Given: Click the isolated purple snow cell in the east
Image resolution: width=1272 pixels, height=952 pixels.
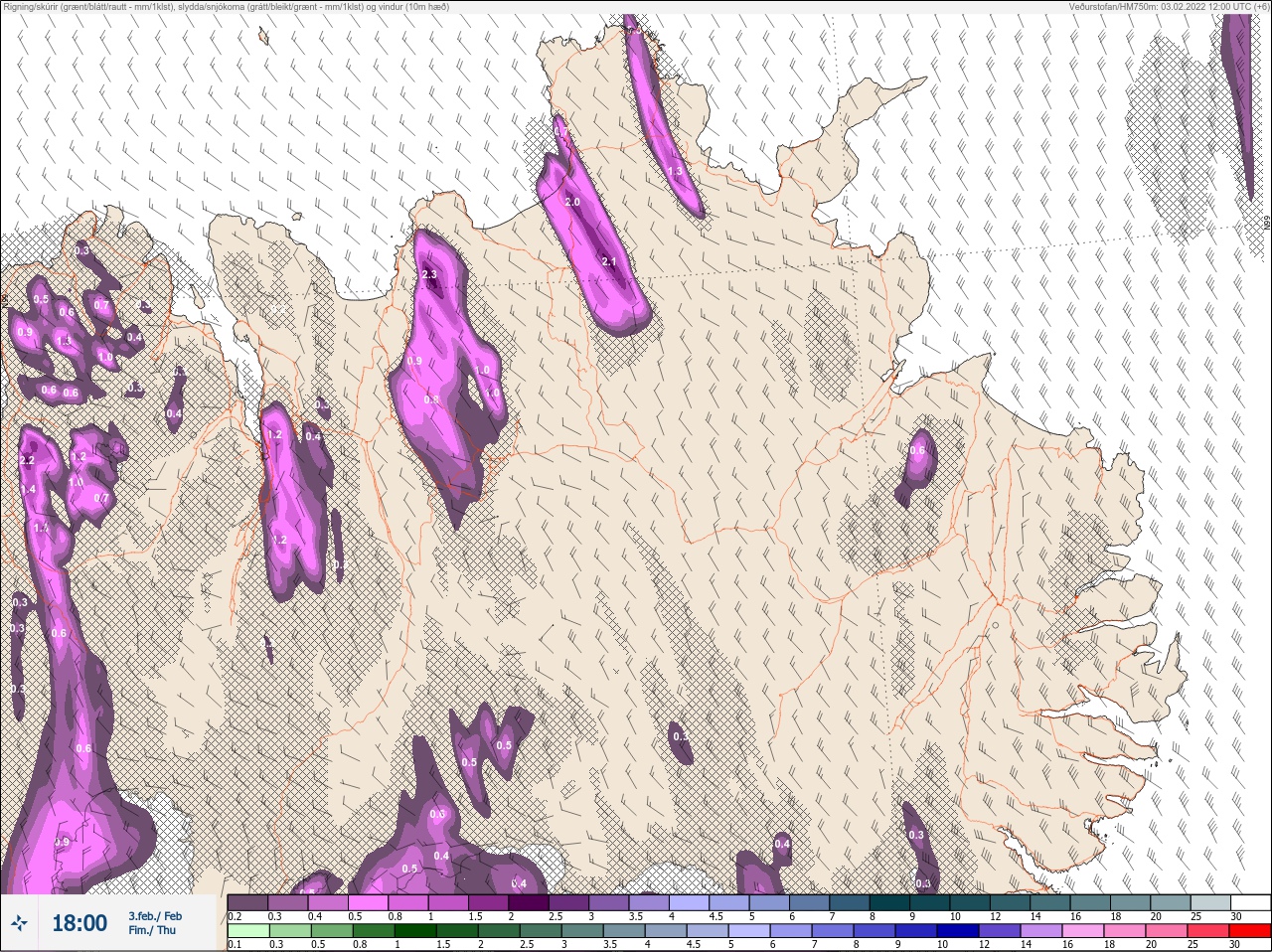Looking at the screenshot, I should [915, 465].
